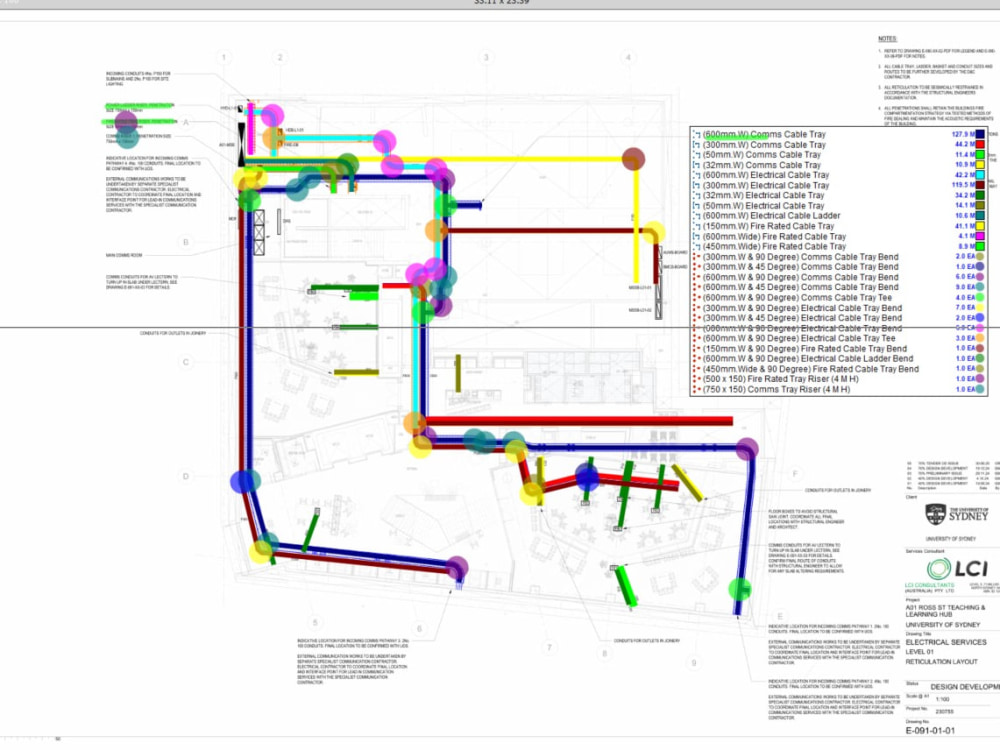
Task: Click the count icon for 300mm.W & 45 Degree Comms Bend
Action: tap(697, 267)
